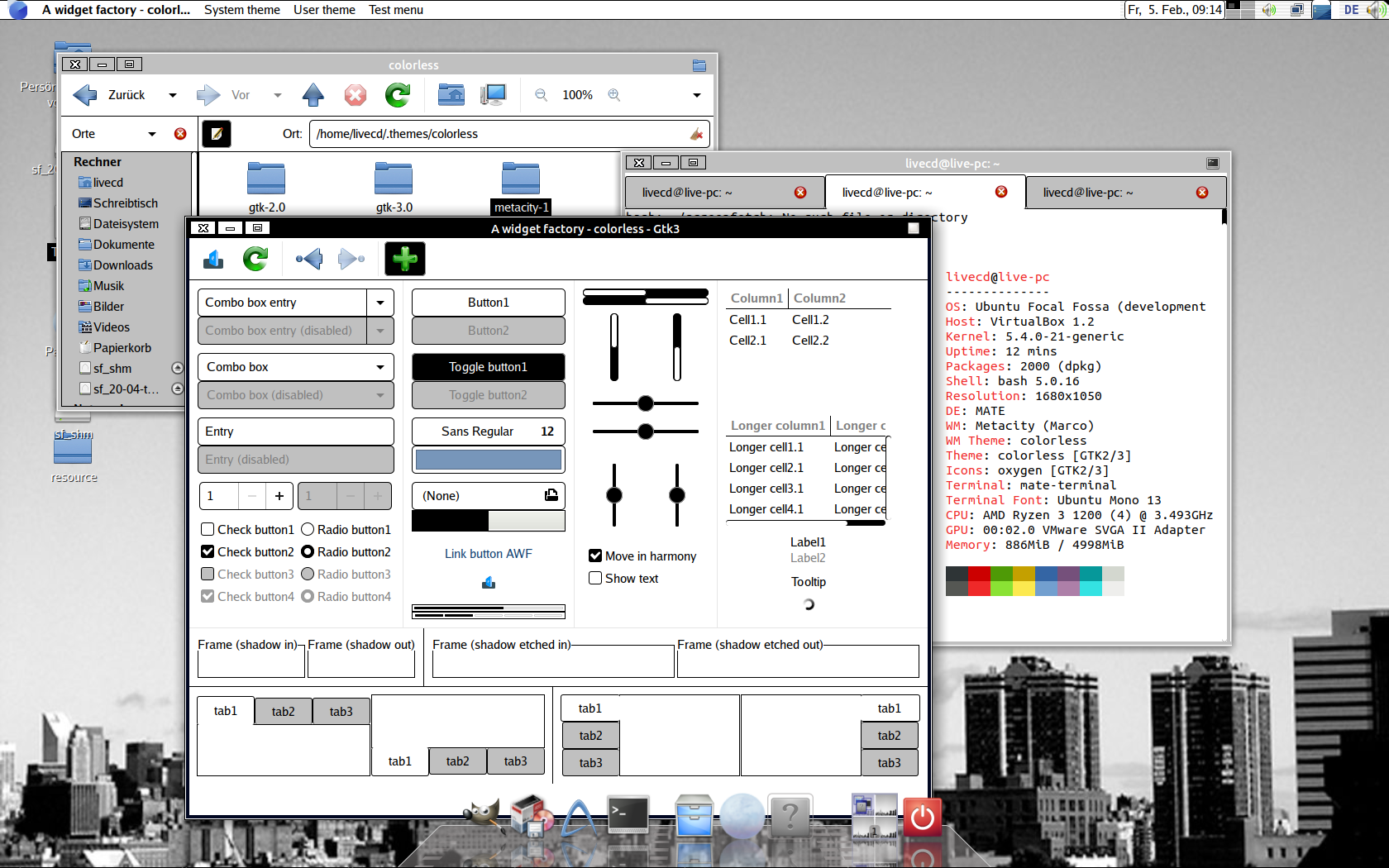Open the Test menu
This screenshot has height=868, width=1389.
pos(396,10)
